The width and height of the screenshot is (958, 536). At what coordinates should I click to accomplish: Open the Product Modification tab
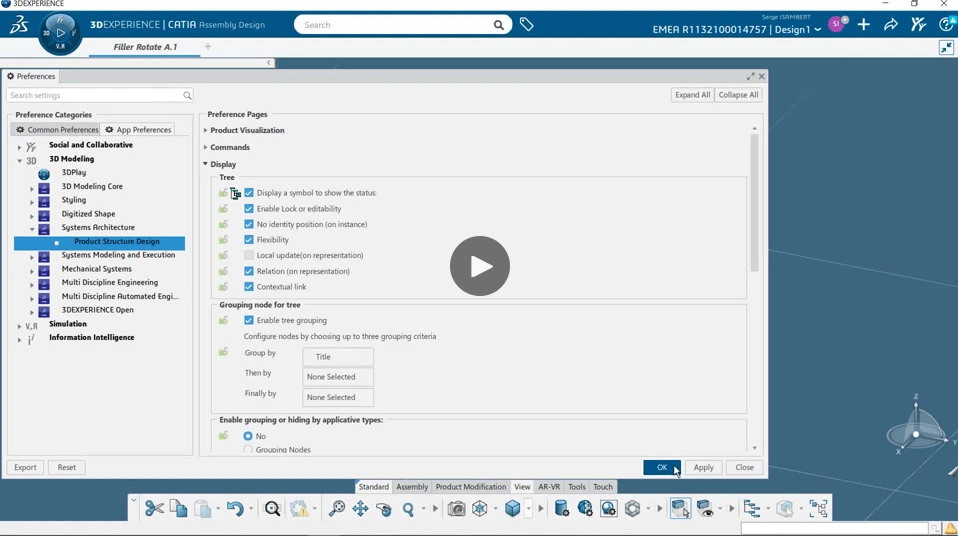tap(470, 487)
